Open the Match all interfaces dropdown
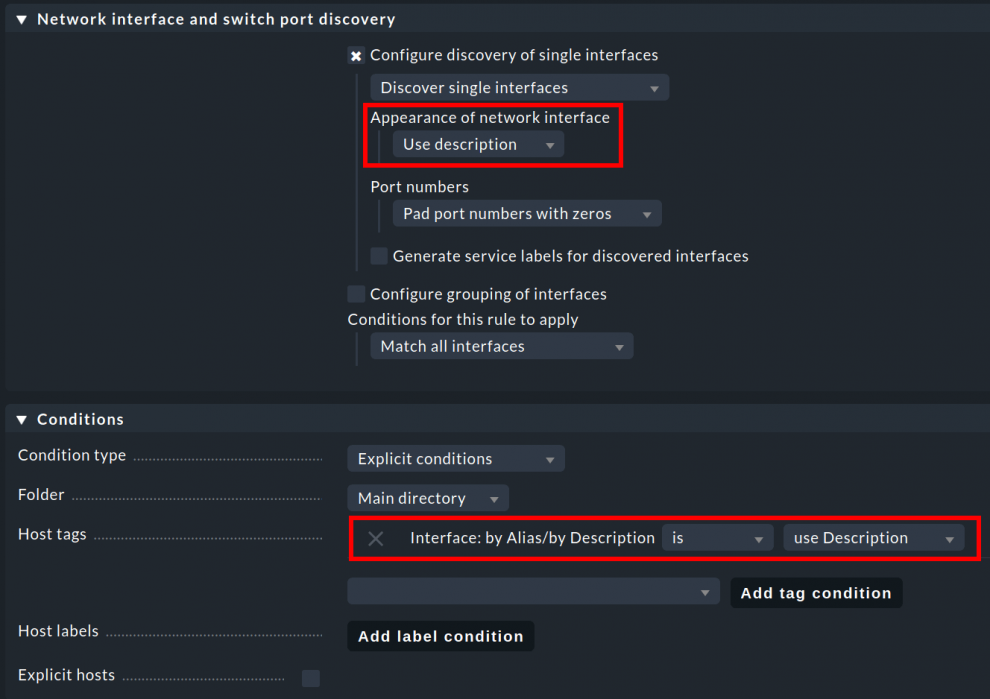Image resolution: width=990 pixels, height=699 pixels. coord(502,347)
